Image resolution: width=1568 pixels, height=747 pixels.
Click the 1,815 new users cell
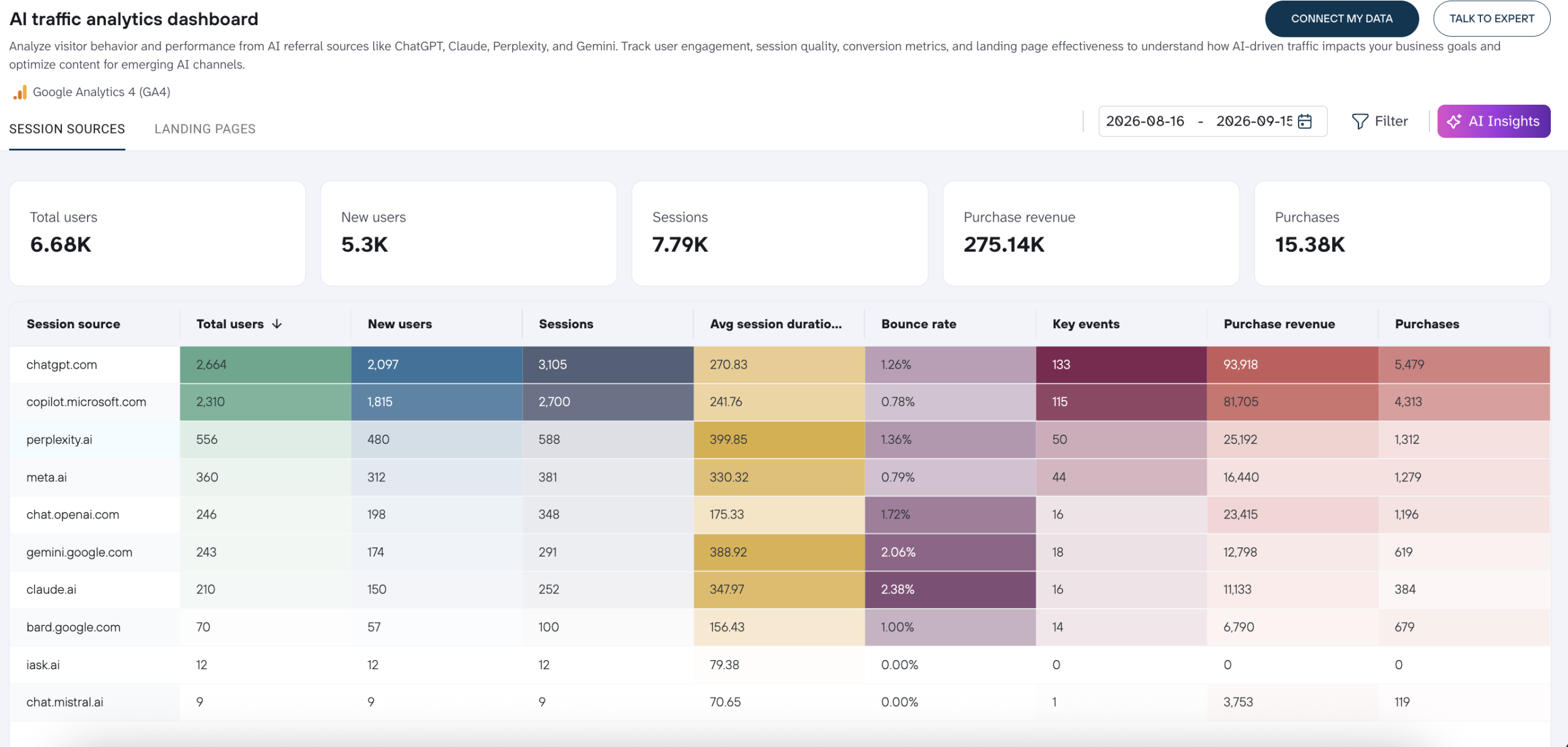(437, 402)
